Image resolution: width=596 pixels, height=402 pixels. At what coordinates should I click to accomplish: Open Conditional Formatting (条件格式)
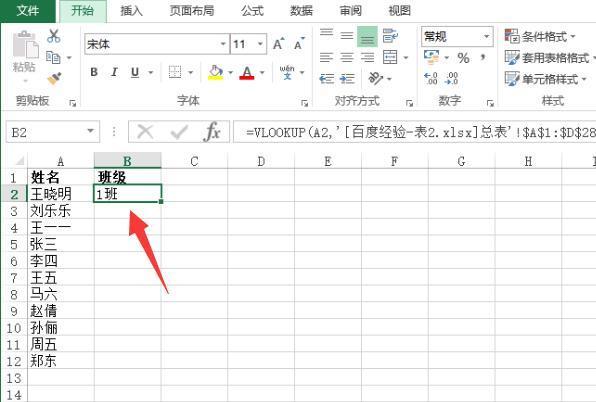click(540, 36)
